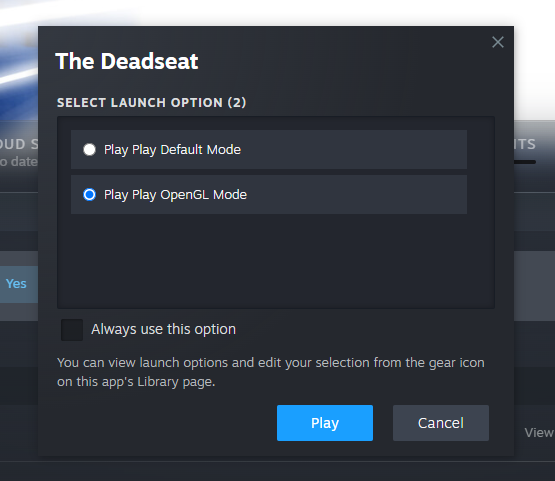Click the cut-off 'o date' status text
555x481 pixels.
pyautogui.click(x=19, y=162)
